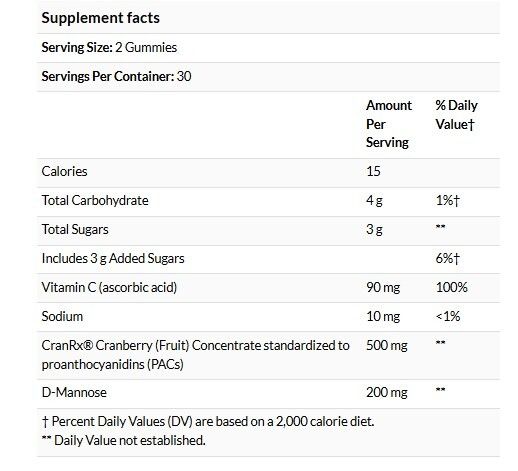518x471 pixels.
Task: Click the Daily Value not established footnote
Action: click(123, 441)
